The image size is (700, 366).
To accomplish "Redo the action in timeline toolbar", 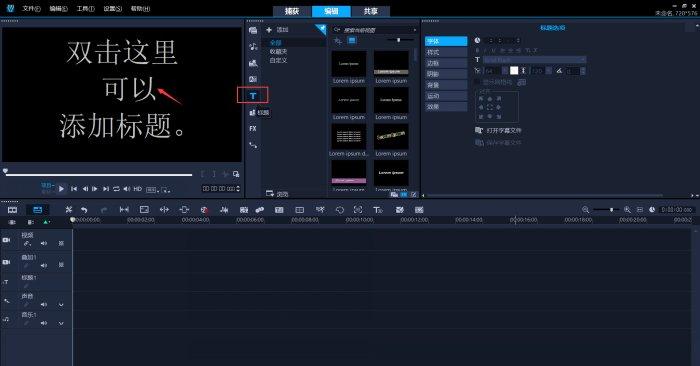I will click(x=104, y=210).
